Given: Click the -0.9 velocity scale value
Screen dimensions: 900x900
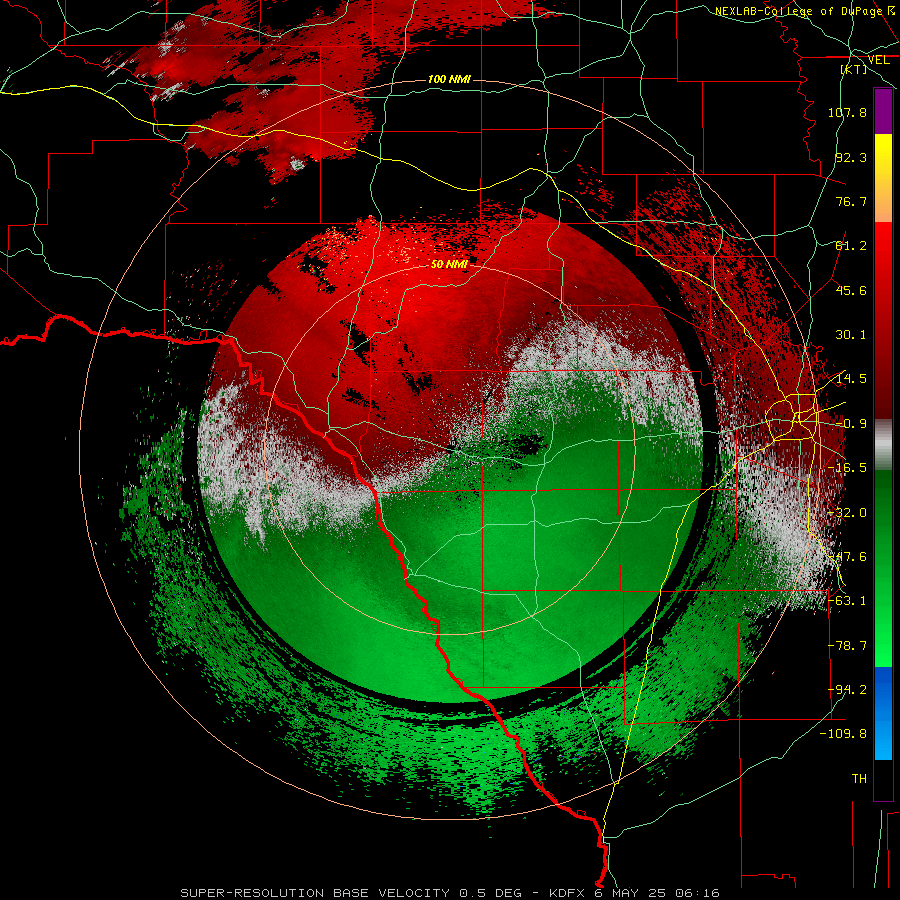Looking at the screenshot, I should pos(851,424).
